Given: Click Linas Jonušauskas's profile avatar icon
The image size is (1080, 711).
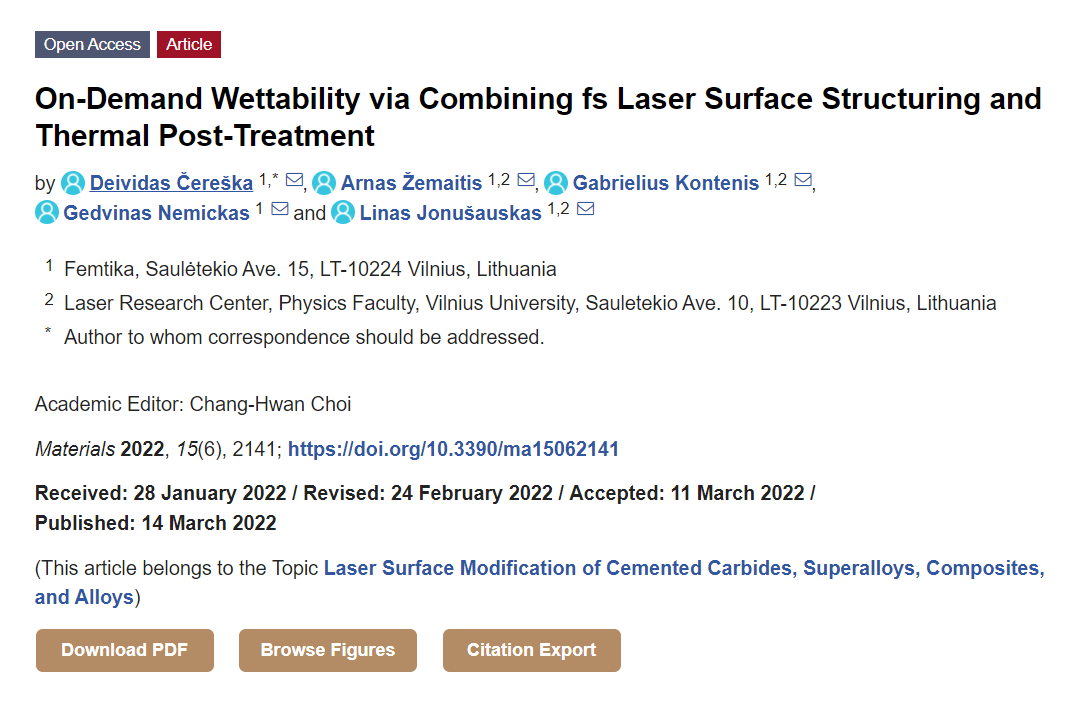Looking at the screenshot, I should point(343,212).
